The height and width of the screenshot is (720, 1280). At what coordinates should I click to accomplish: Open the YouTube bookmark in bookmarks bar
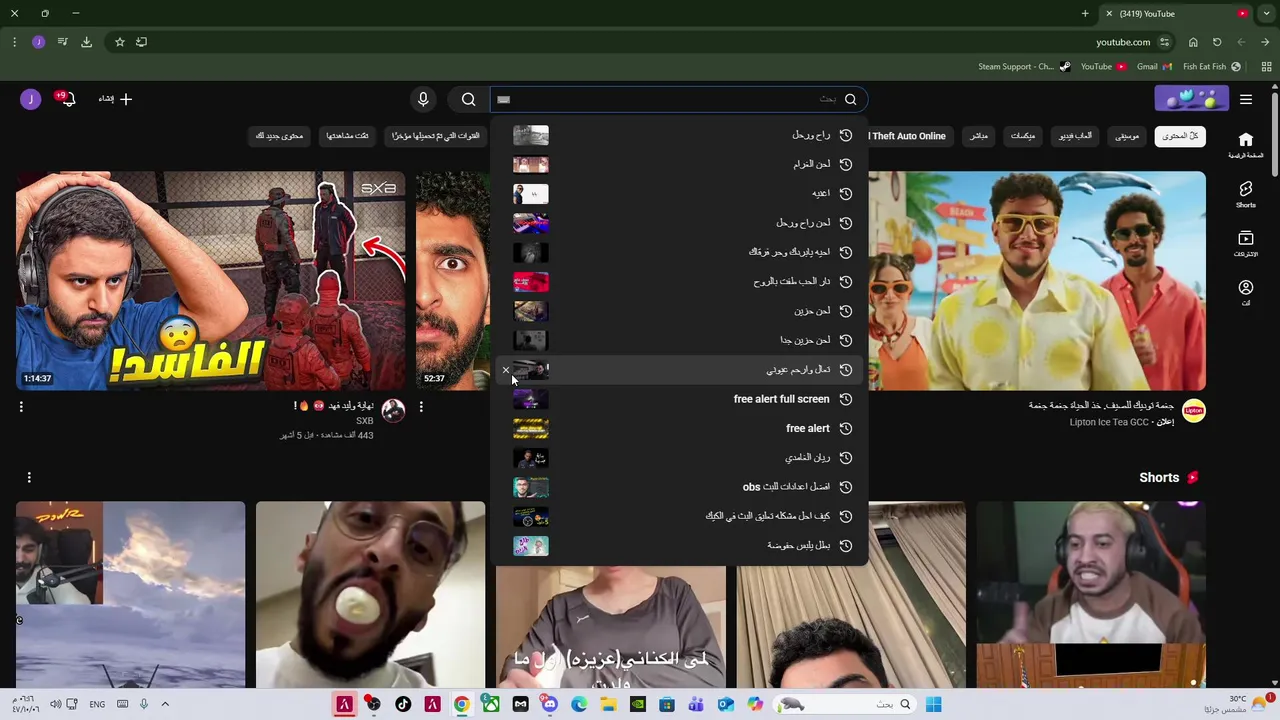pos(1103,67)
